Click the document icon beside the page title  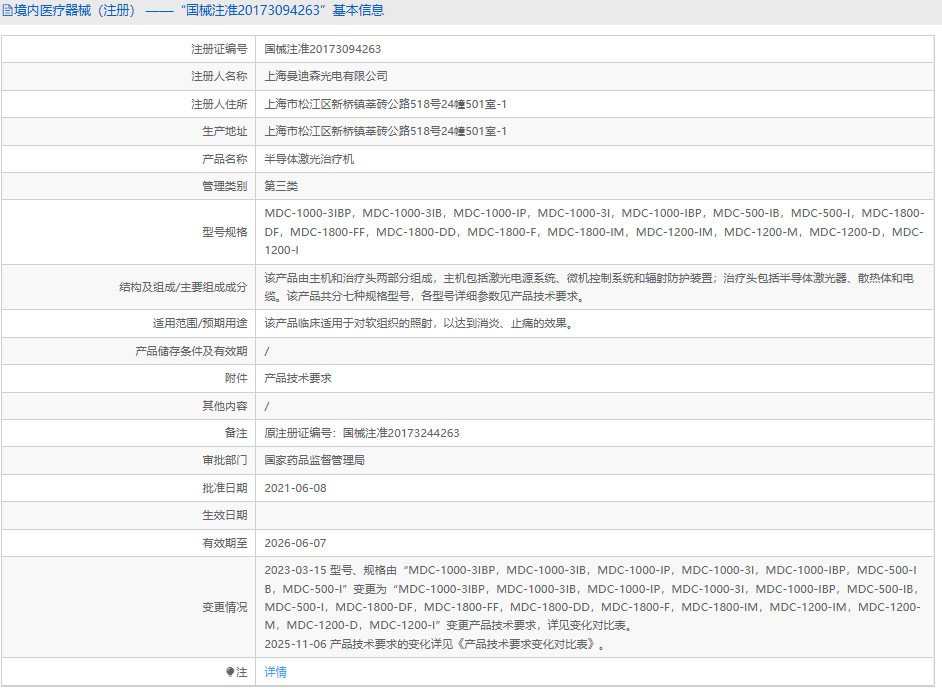pos(8,11)
